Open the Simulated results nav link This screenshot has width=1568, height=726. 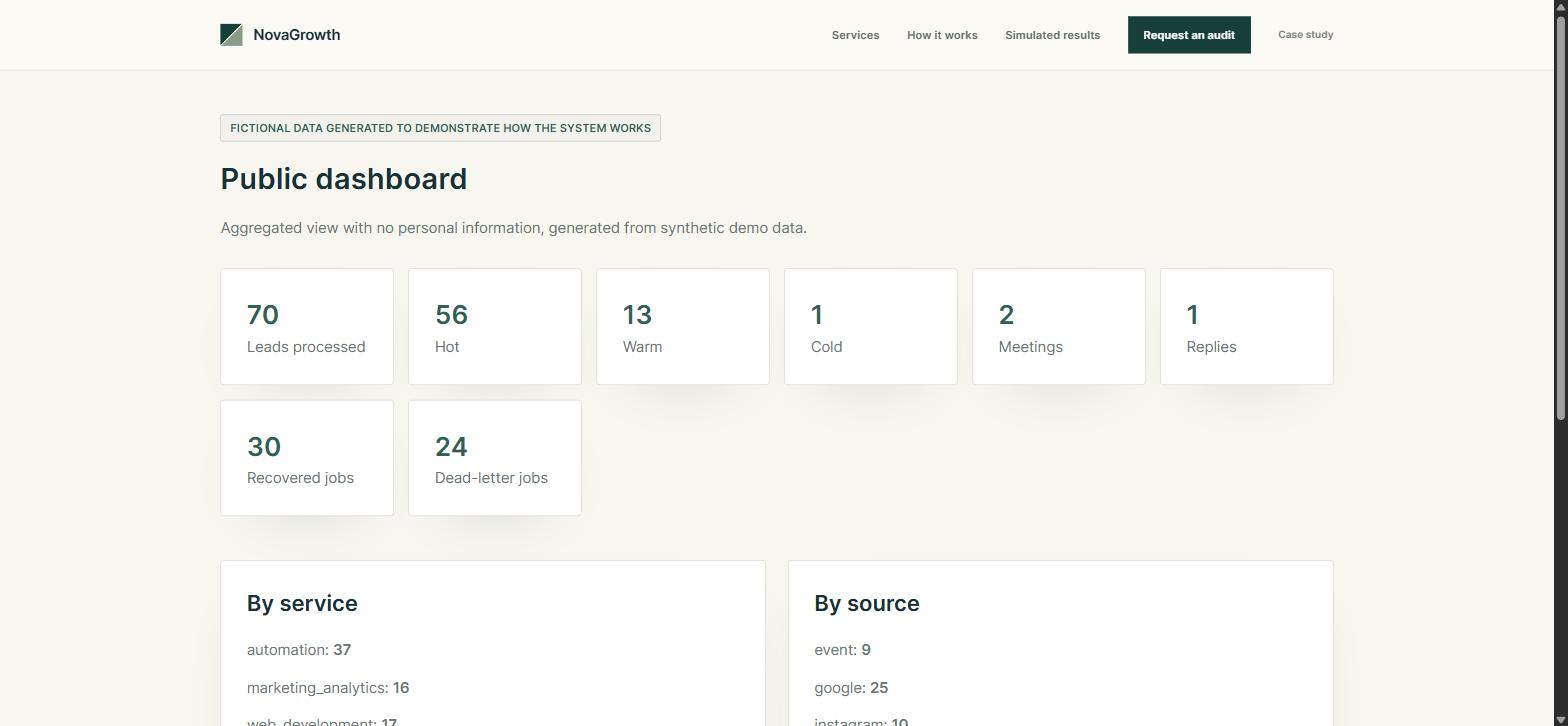(x=1052, y=35)
